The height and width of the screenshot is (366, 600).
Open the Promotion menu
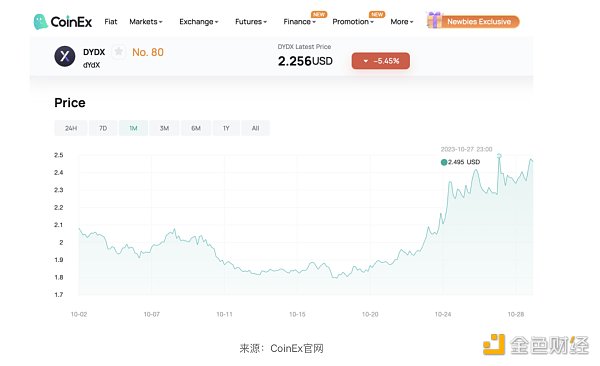pos(353,22)
